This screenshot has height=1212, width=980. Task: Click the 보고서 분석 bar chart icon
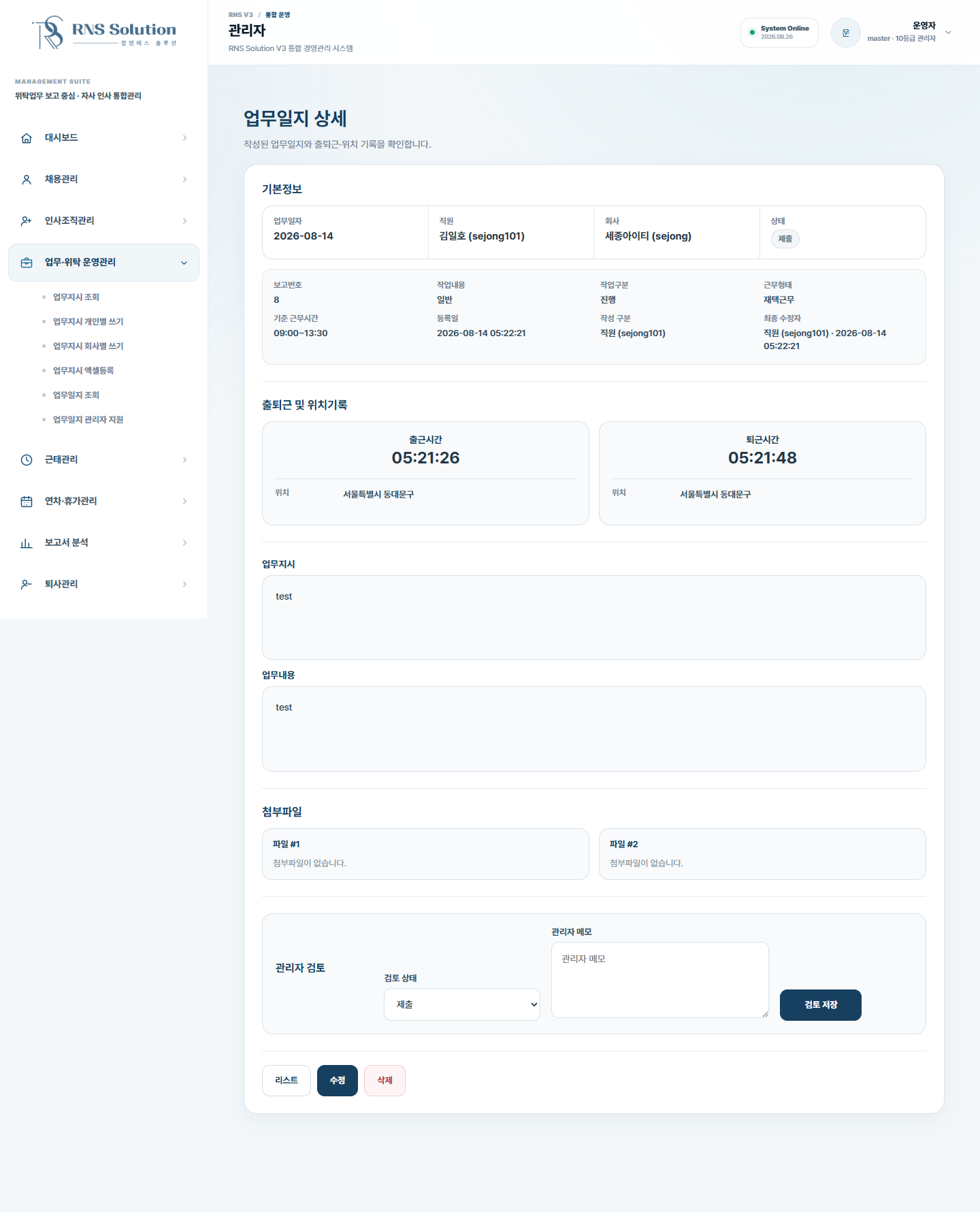coord(27,543)
